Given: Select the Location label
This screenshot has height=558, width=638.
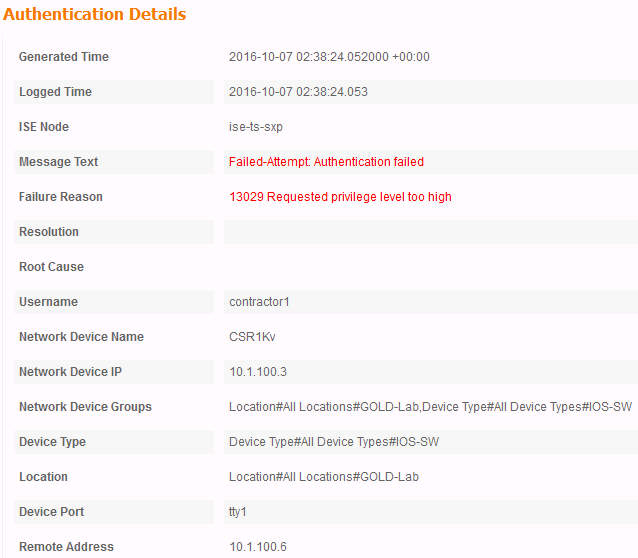Looking at the screenshot, I should pos(44,477).
